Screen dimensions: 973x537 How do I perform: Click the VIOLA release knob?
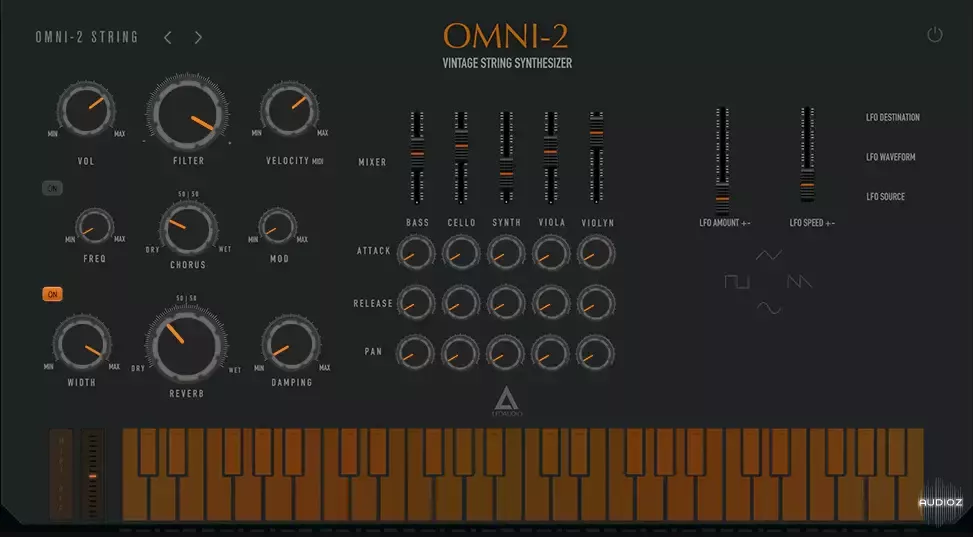click(551, 303)
